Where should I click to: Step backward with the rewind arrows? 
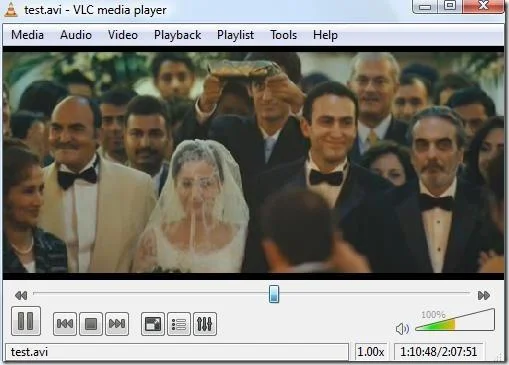[x=21, y=295]
